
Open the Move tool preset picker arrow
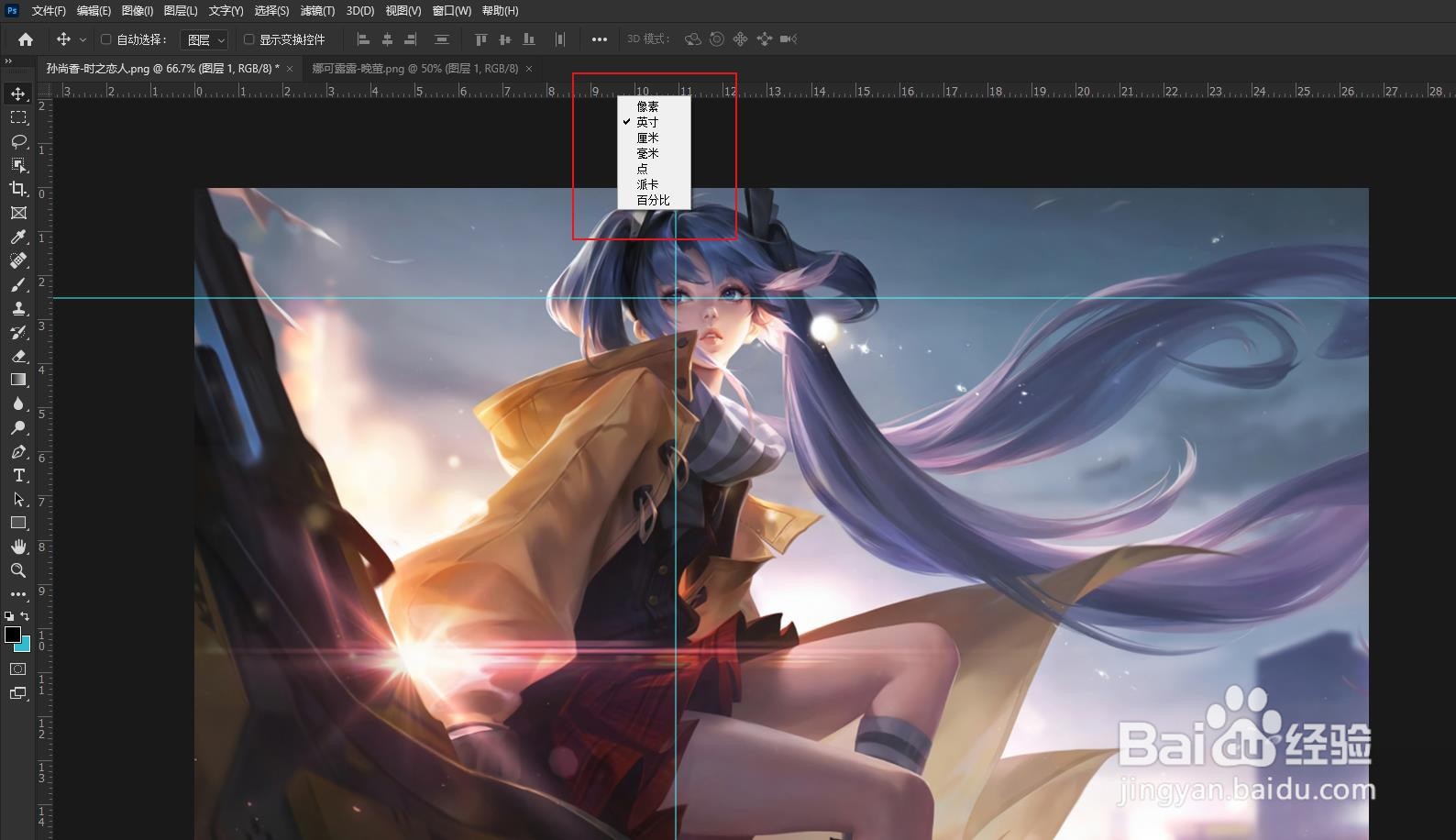coord(83,39)
